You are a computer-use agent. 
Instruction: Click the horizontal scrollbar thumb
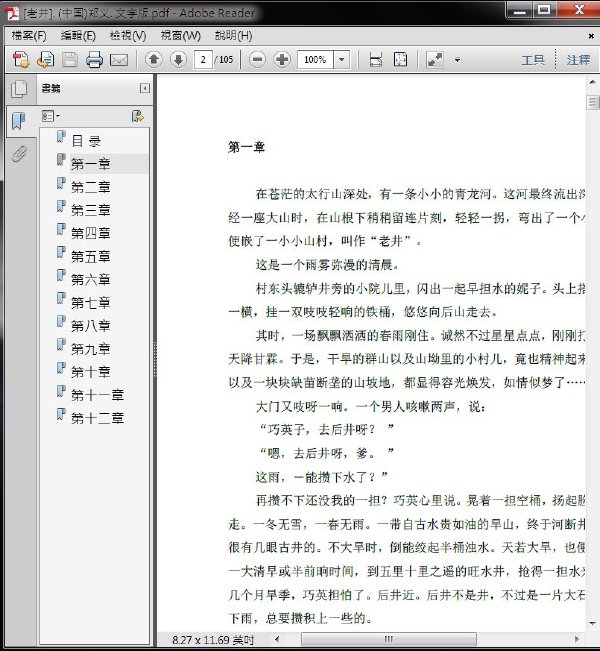[389, 639]
